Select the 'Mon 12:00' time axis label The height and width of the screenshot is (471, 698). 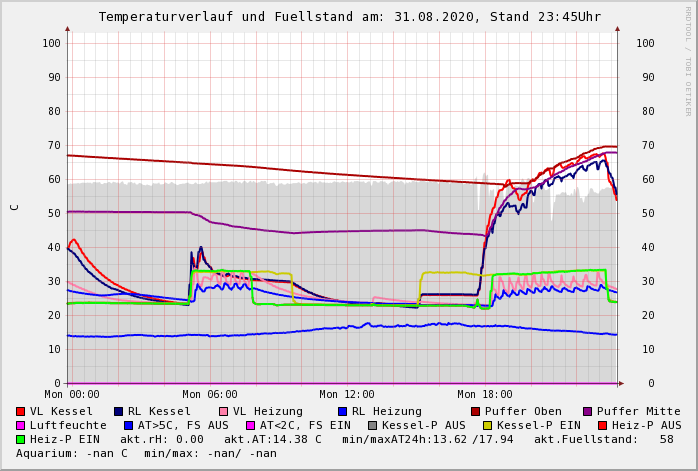tap(347, 395)
